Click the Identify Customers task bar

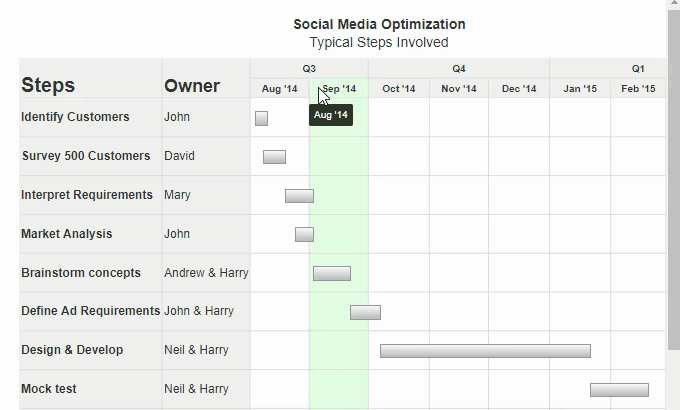[x=262, y=118]
